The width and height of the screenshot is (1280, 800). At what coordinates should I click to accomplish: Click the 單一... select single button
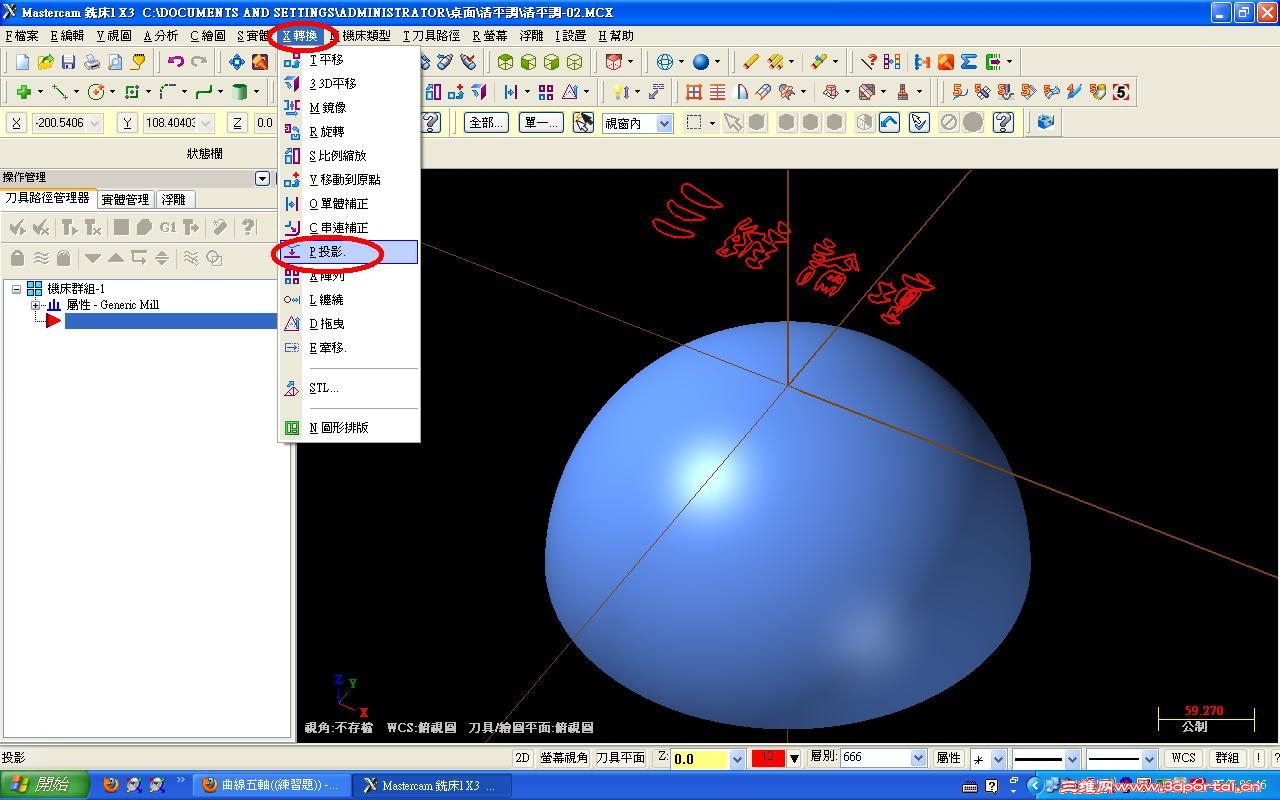(x=541, y=123)
